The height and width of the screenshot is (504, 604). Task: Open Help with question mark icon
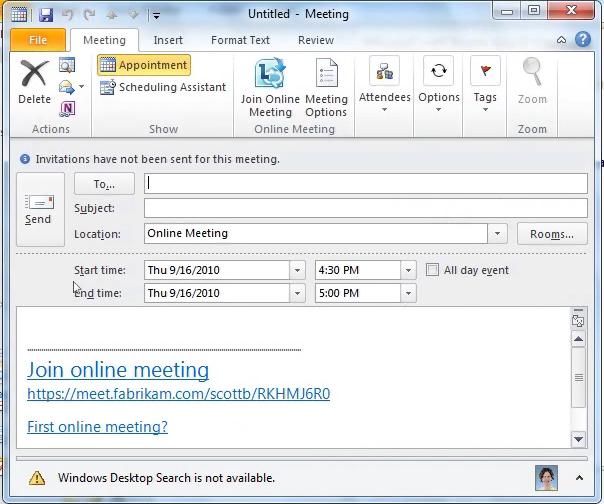pyautogui.click(x=583, y=39)
